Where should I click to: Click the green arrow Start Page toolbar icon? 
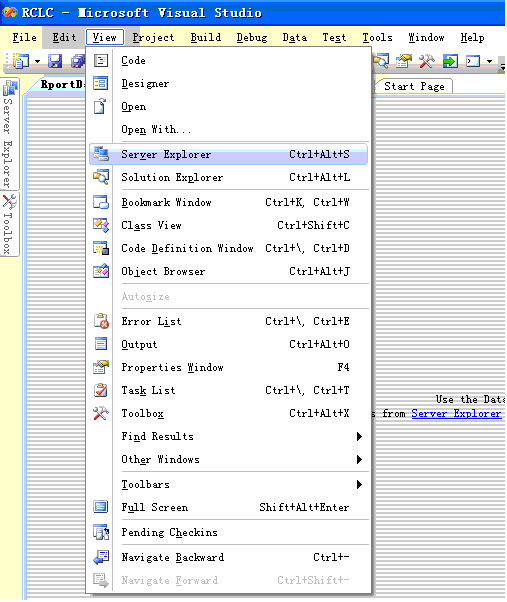click(x=450, y=61)
